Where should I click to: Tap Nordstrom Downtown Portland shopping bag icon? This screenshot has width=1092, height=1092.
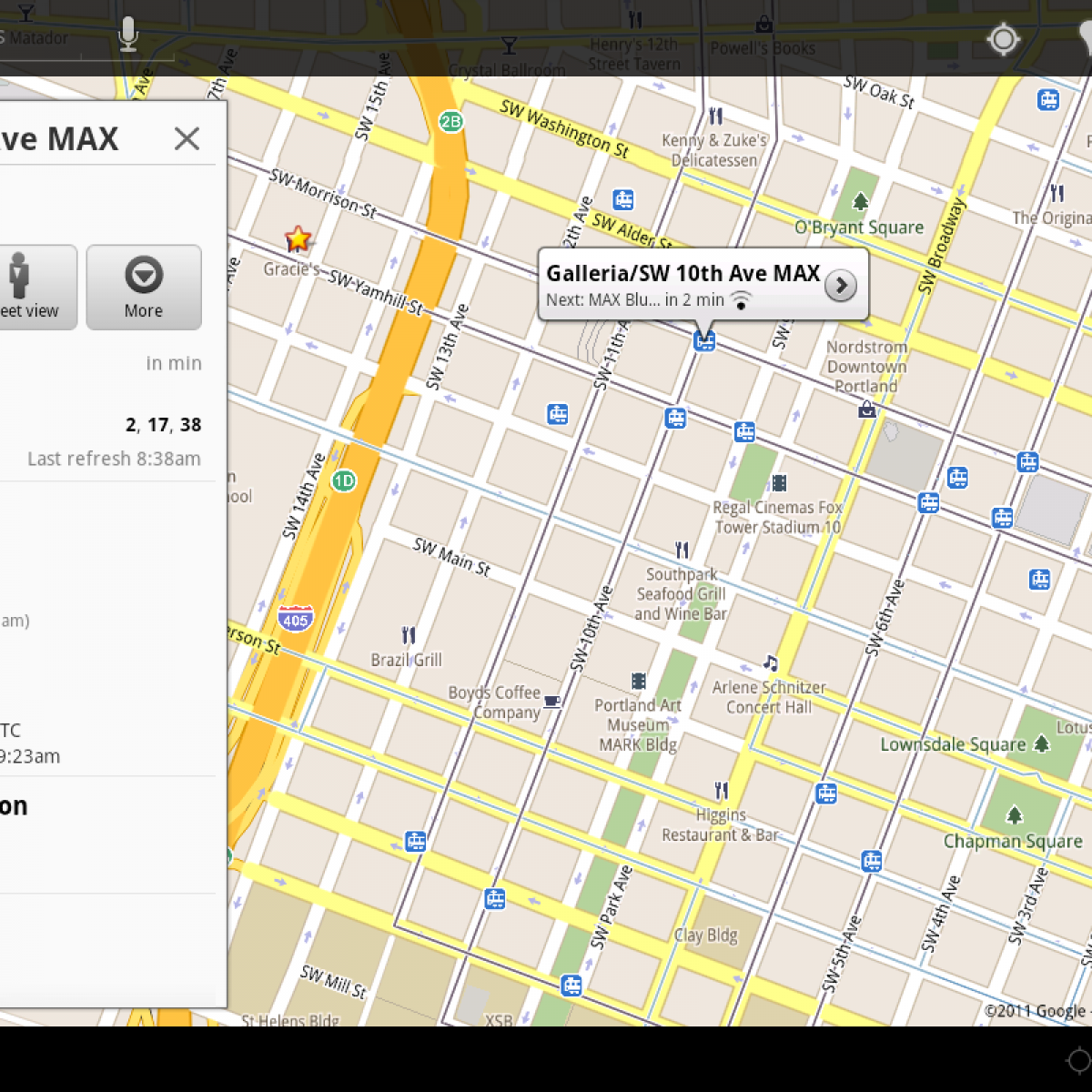[867, 410]
